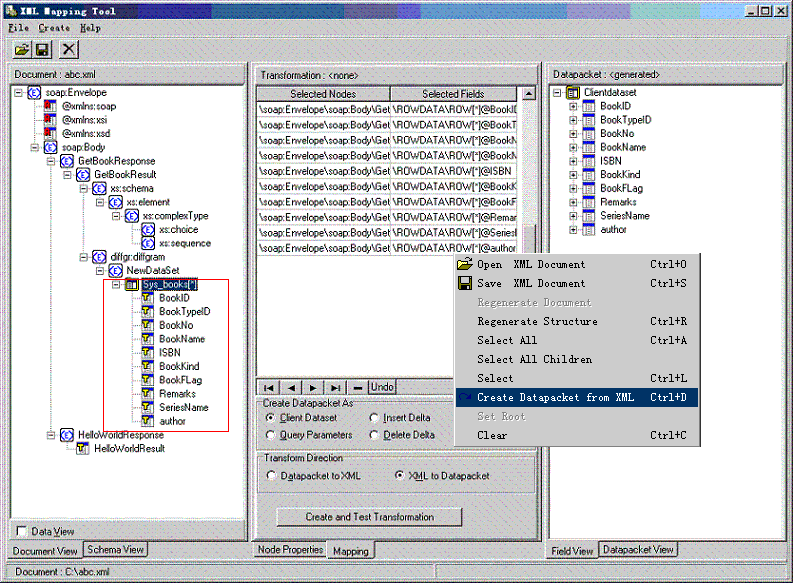Switch to the Schema View tab

pos(116,549)
